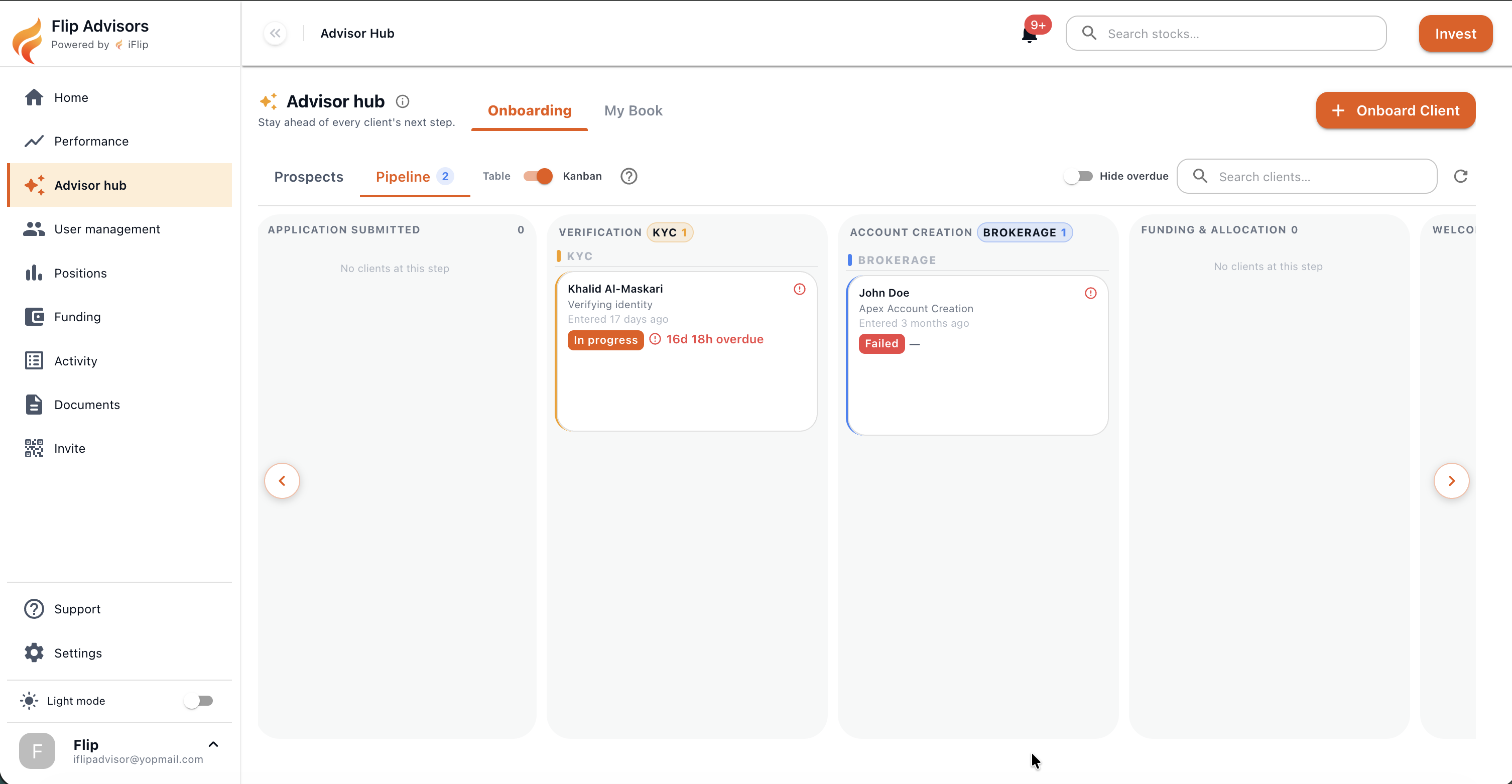
Task: Click the In progress status tag
Action: pos(605,340)
